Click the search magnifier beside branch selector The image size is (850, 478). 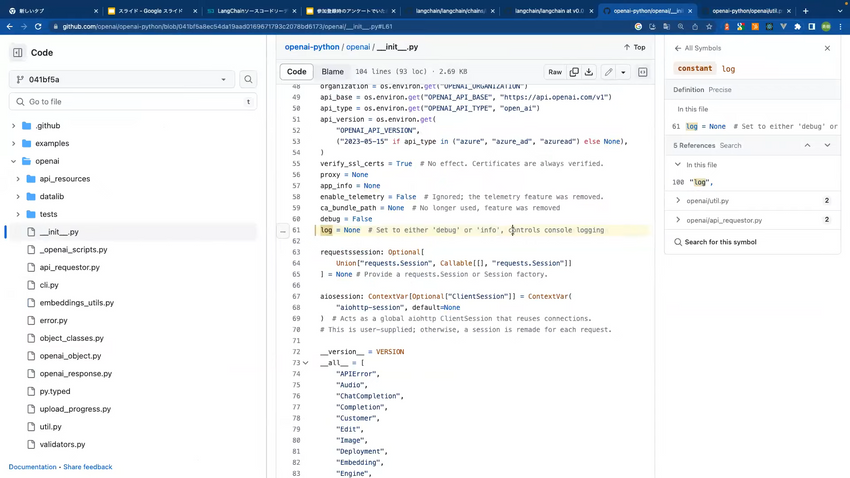click(248, 79)
